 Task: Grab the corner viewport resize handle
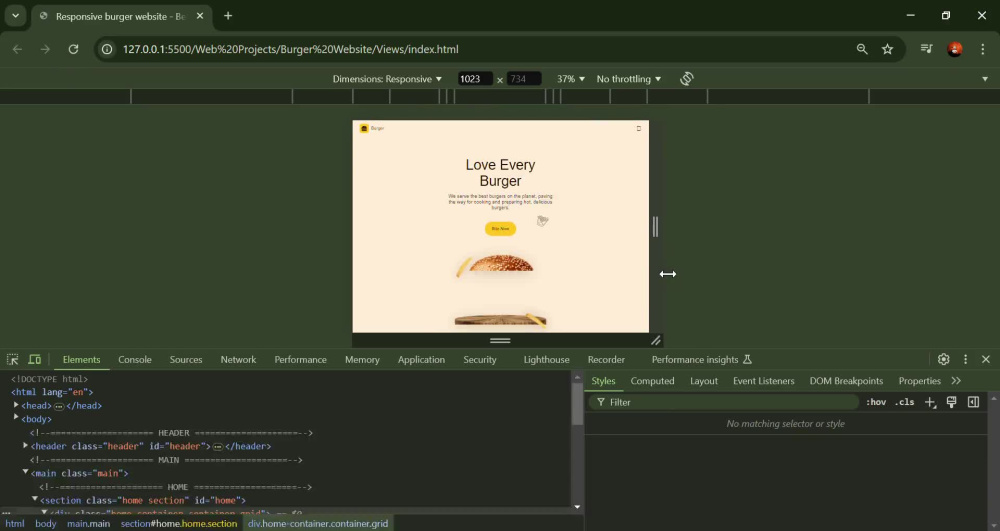pyautogui.click(x=656, y=340)
